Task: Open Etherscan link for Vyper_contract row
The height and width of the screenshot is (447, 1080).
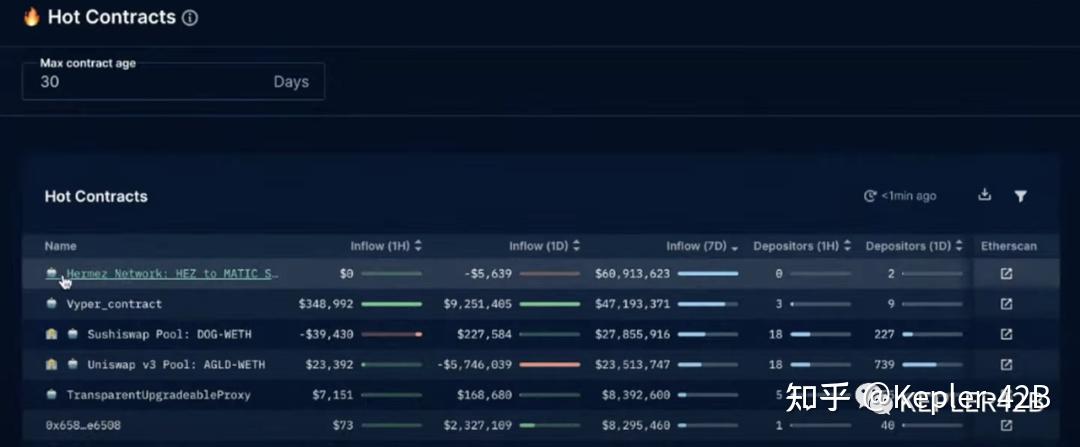Action: (1006, 304)
